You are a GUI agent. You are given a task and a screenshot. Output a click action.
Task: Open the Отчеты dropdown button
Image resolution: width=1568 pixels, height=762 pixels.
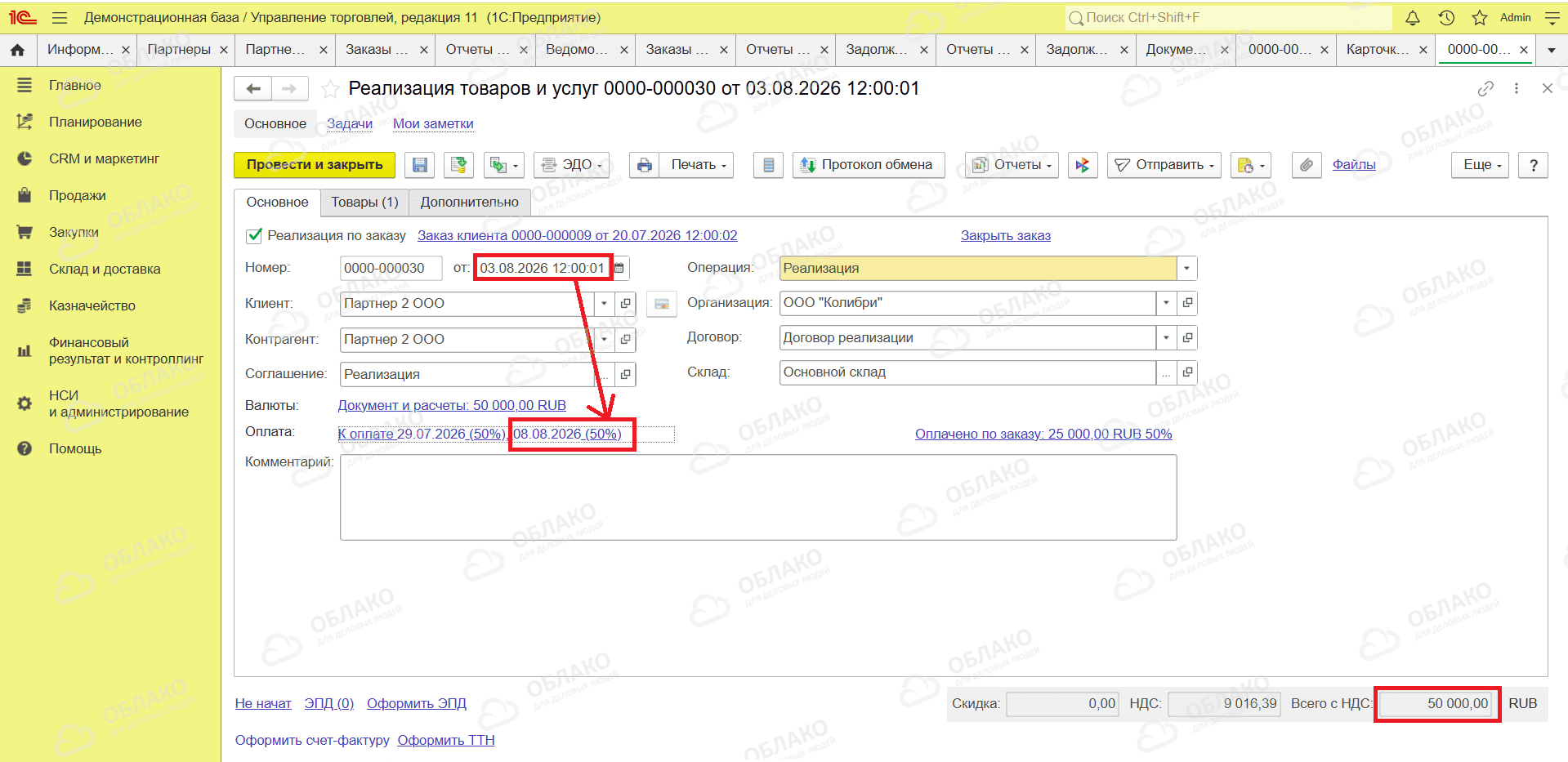pyautogui.click(x=1012, y=165)
